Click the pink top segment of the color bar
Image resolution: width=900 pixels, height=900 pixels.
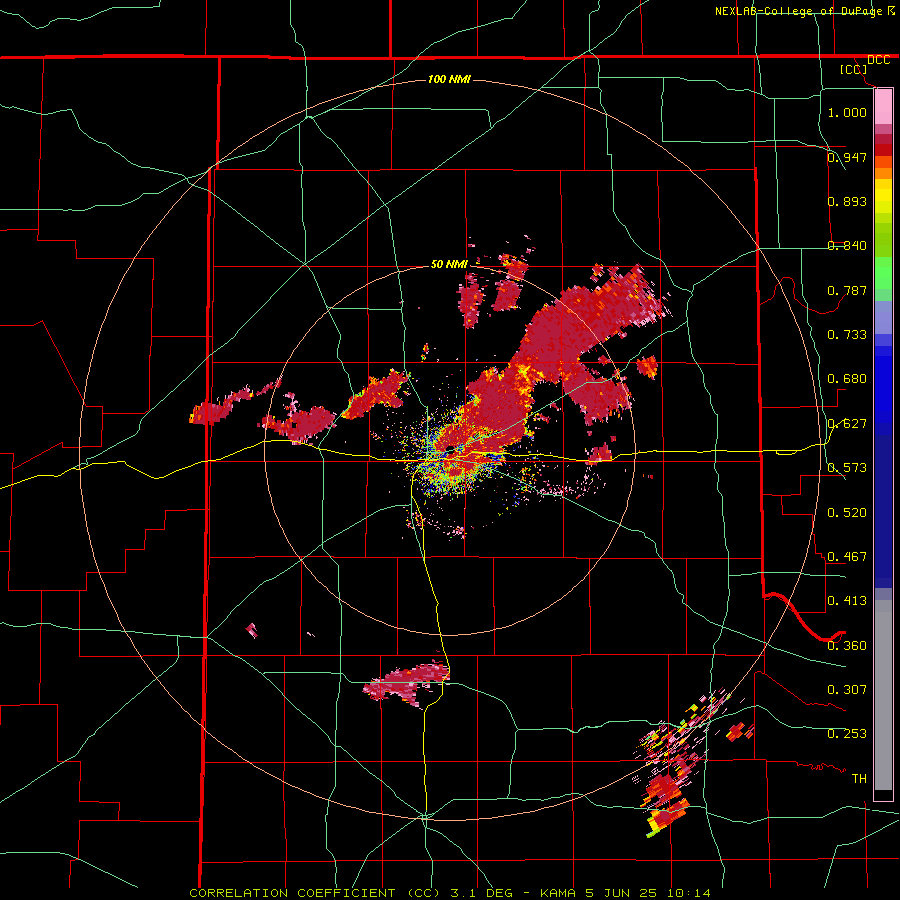point(883,107)
